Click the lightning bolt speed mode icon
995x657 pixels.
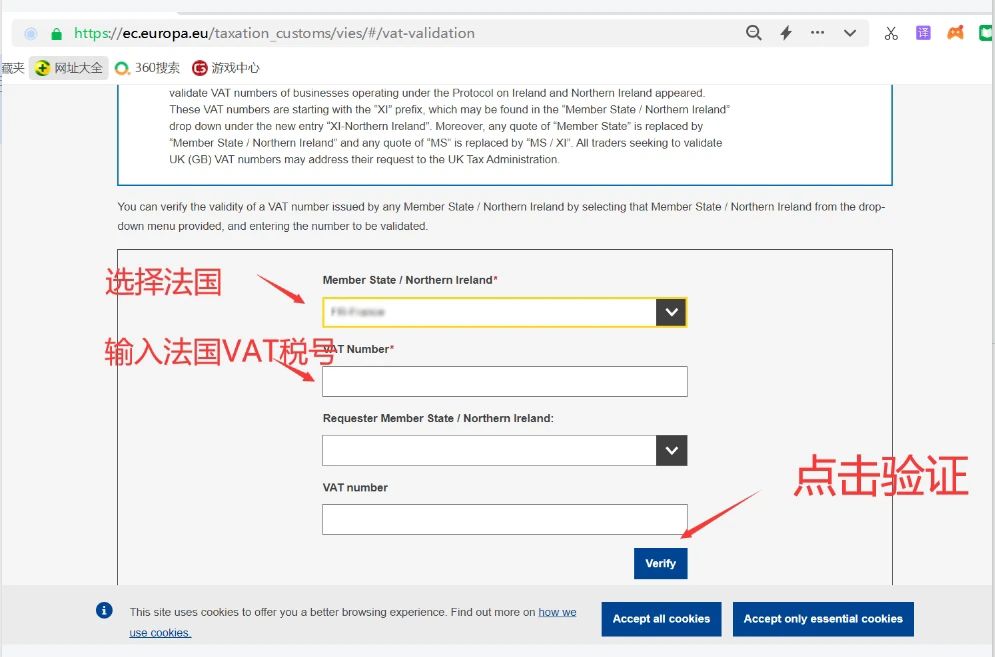point(786,33)
